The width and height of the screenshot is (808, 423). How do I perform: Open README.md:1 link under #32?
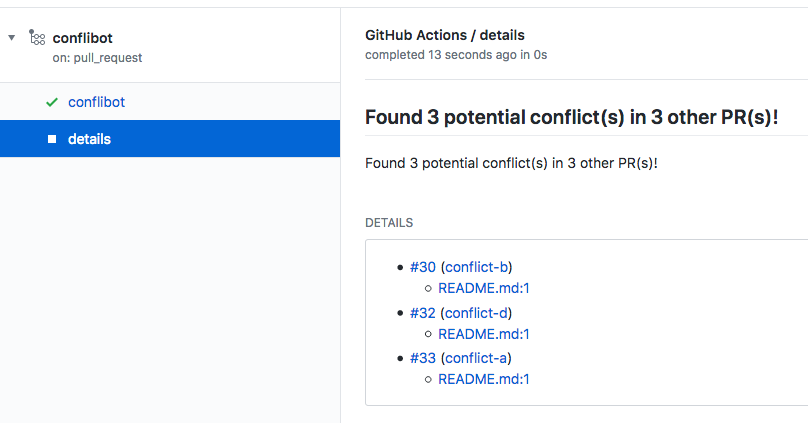coord(483,334)
